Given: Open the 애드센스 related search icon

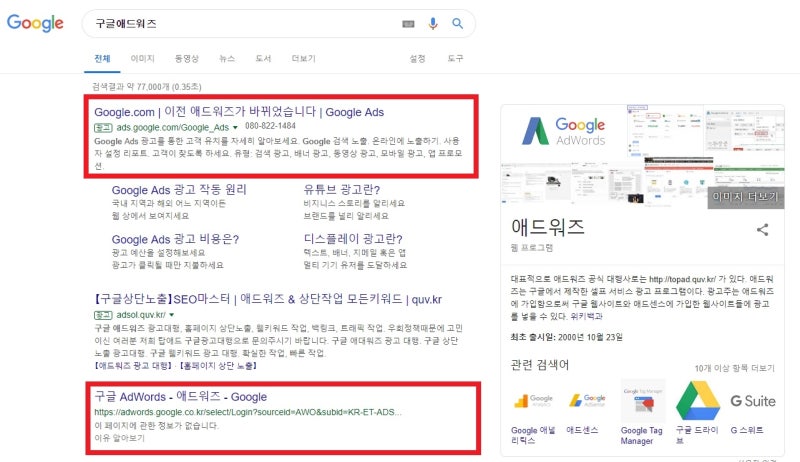Looking at the screenshot, I should pyautogui.click(x=587, y=400).
